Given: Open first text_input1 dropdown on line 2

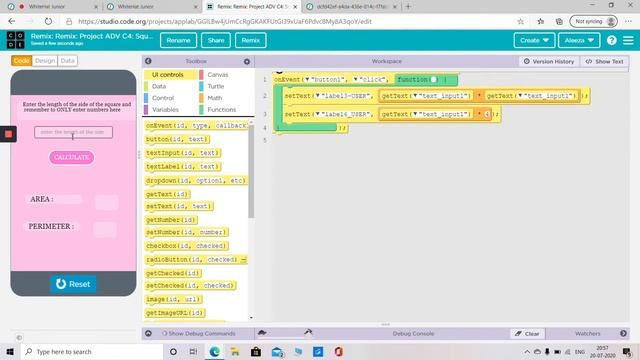Looking at the screenshot, I should coord(416,96).
